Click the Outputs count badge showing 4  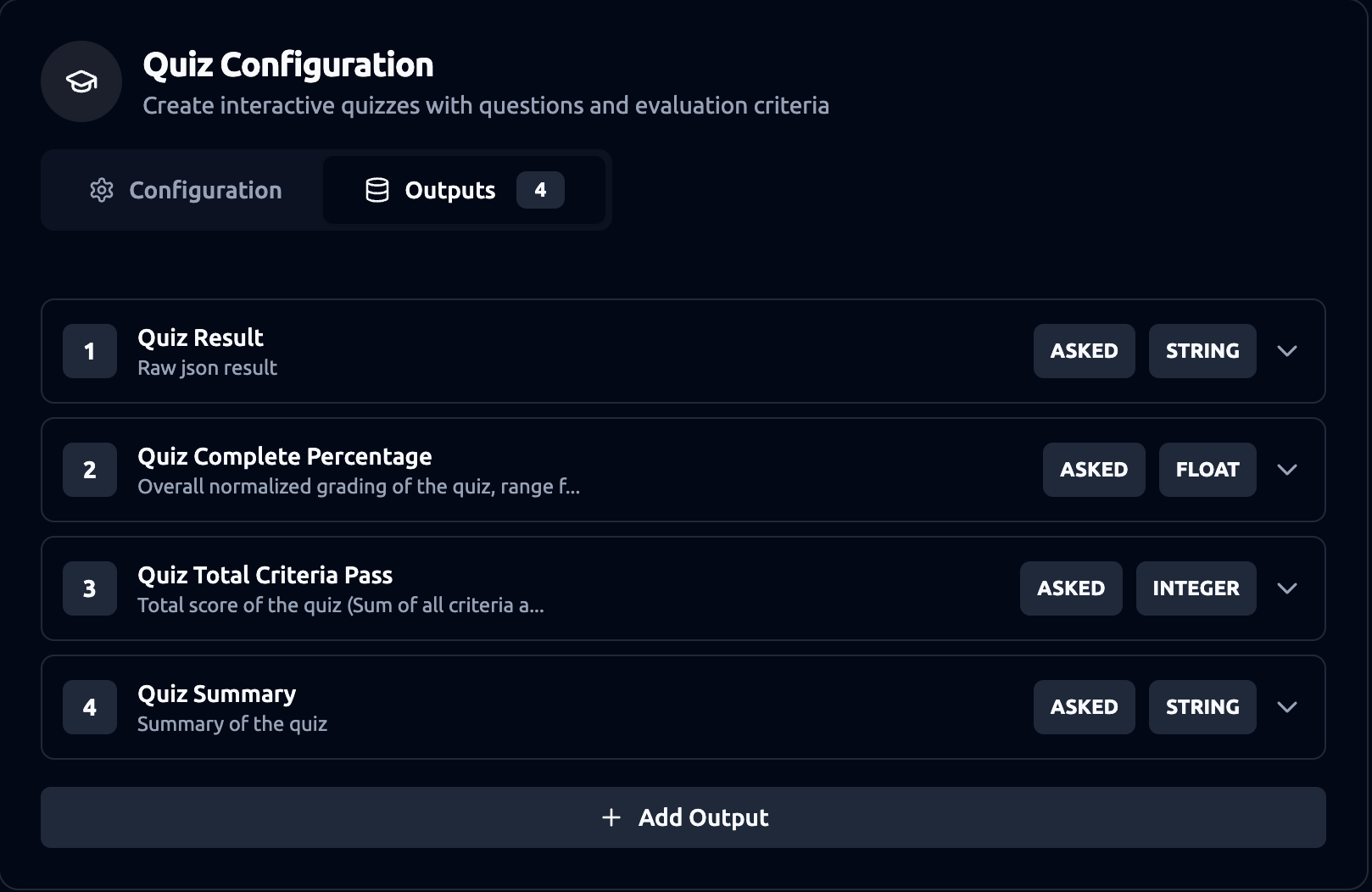click(540, 190)
